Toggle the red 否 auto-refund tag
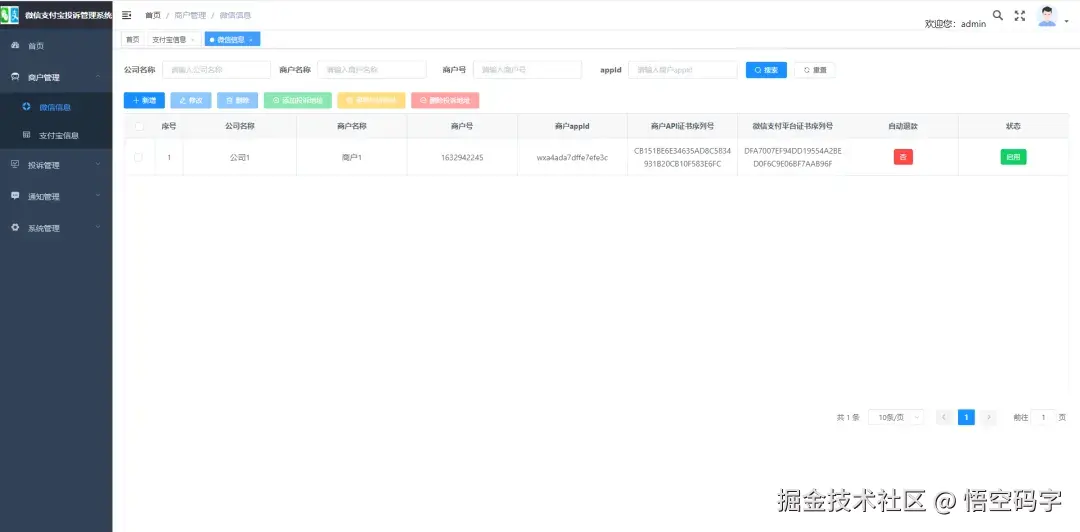The image size is (1080, 532). (903, 157)
